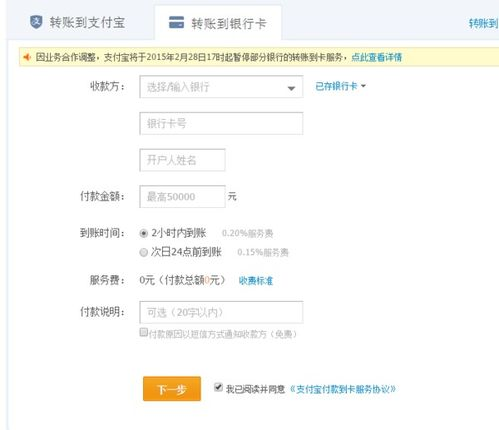Click the bank card icon in second tab
Image resolution: width=499 pixels, height=430 pixels.
coord(176,22)
